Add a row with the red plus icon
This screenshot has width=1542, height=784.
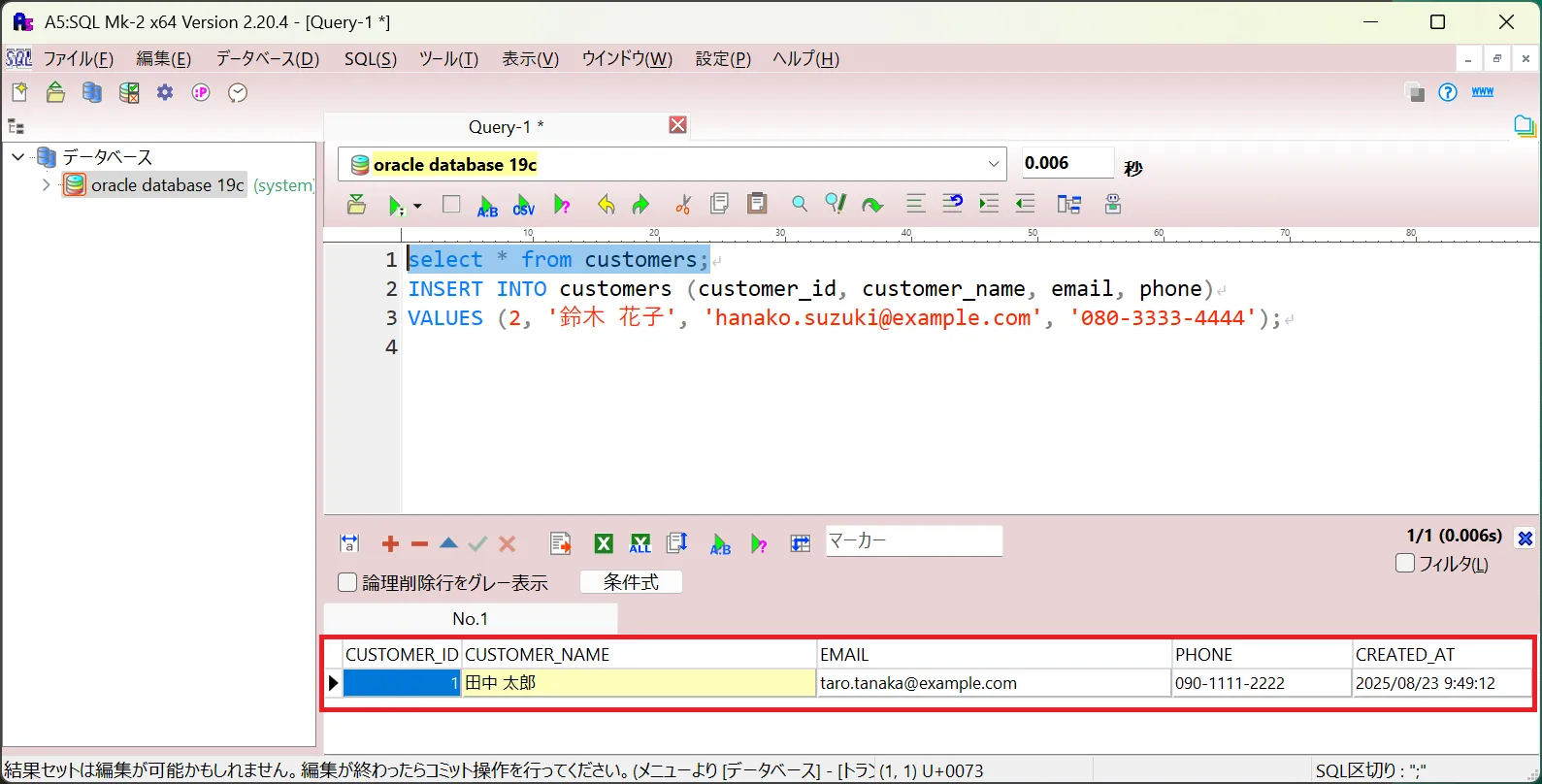coord(390,544)
